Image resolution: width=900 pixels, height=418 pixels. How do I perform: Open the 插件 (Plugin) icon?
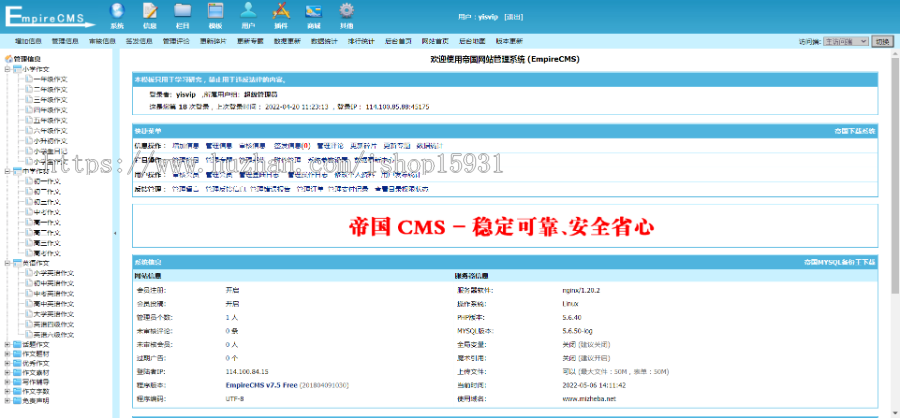281,11
